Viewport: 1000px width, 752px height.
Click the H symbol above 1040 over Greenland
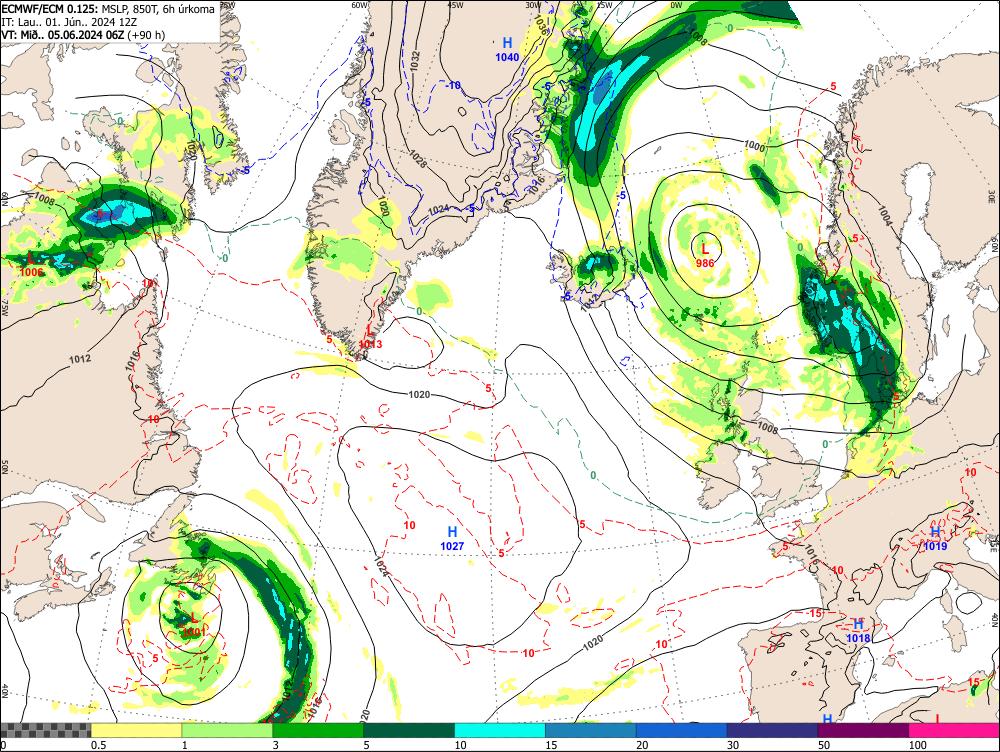507,43
